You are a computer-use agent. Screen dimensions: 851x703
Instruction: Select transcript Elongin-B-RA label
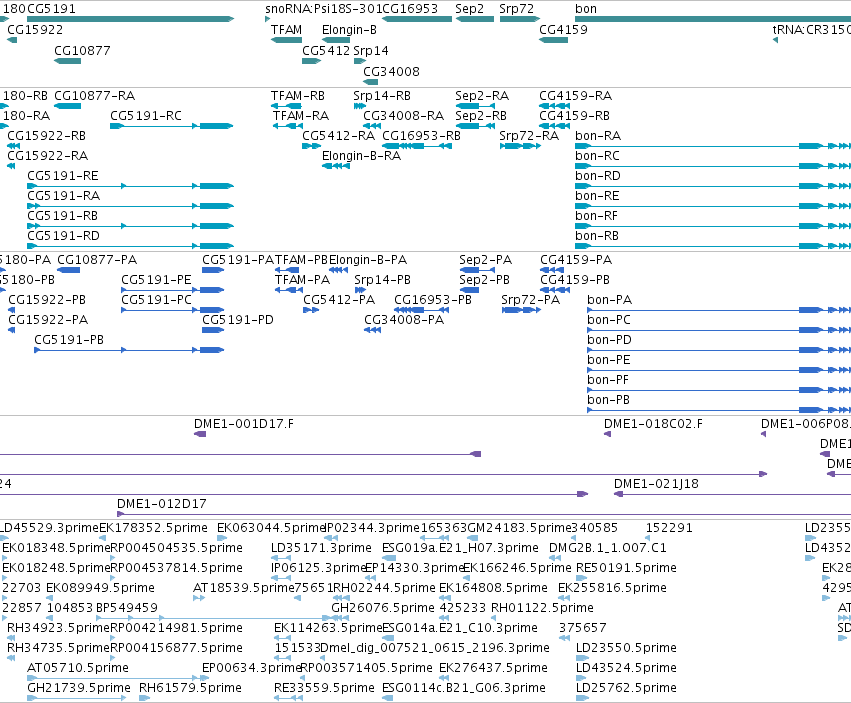361,156
